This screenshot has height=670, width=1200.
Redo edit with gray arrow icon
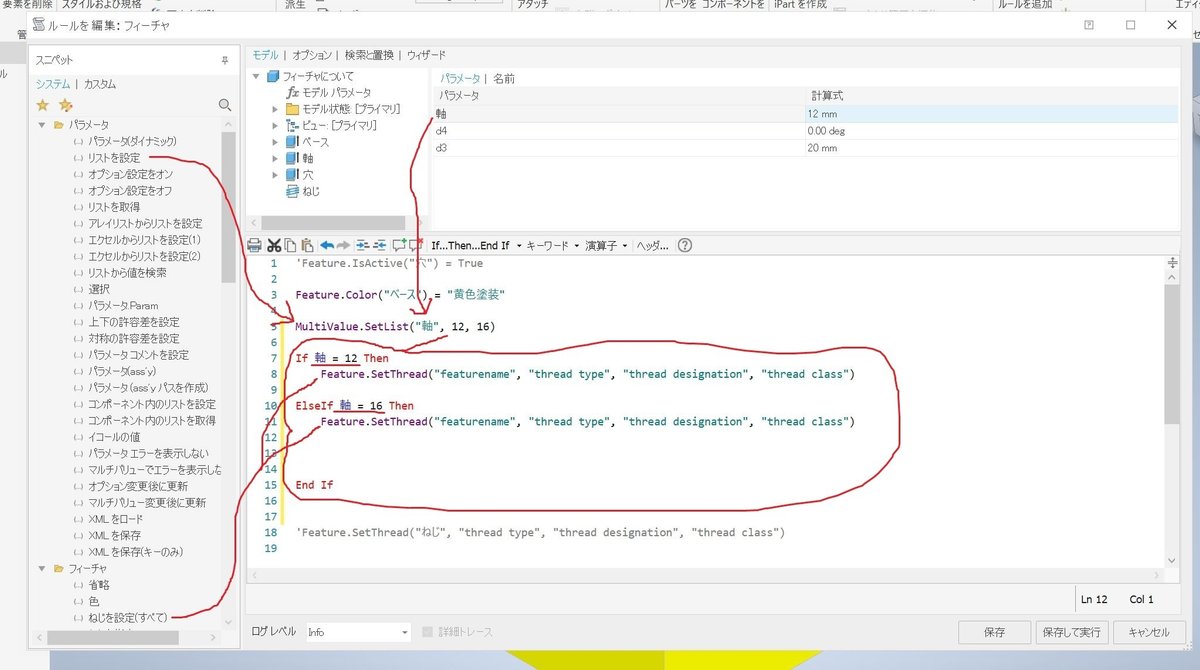pyautogui.click(x=343, y=245)
